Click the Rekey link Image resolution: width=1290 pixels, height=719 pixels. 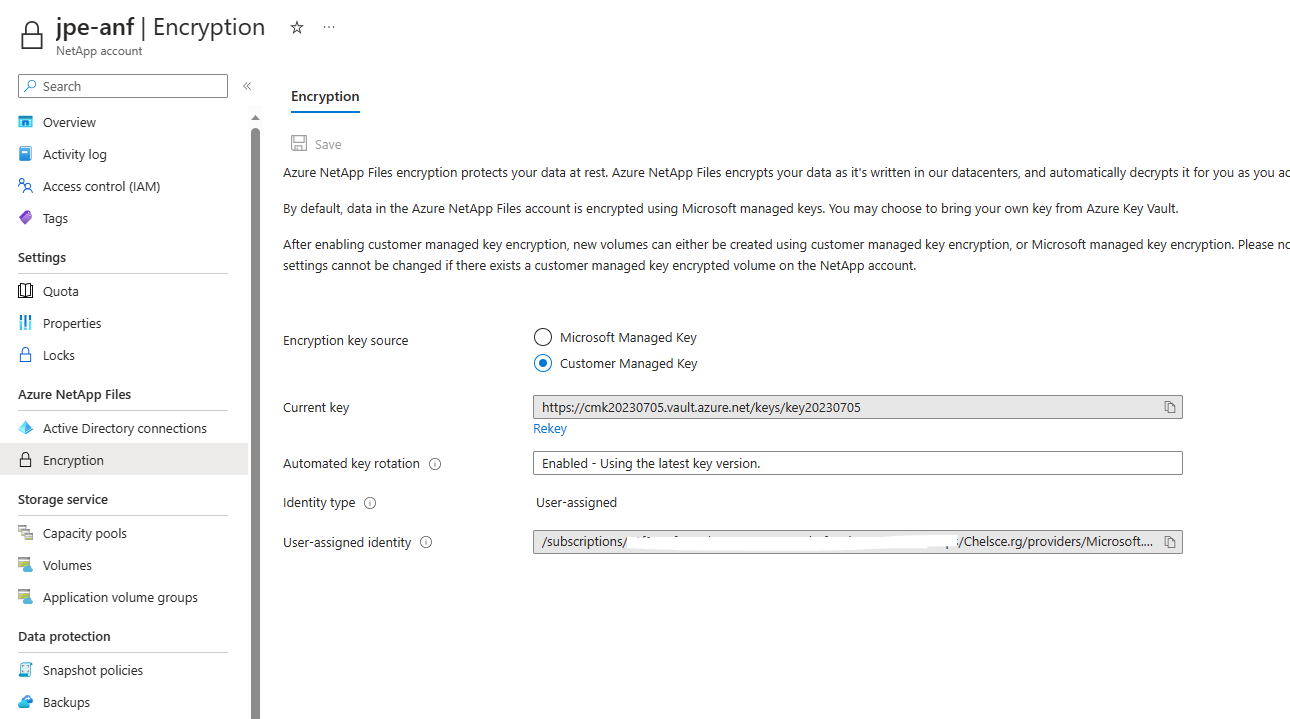tap(550, 428)
